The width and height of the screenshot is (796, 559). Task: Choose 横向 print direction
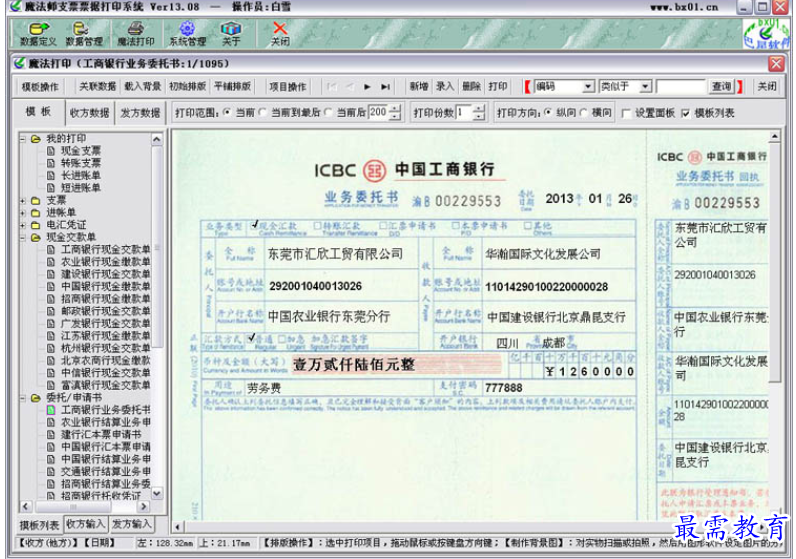click(583, 112)
